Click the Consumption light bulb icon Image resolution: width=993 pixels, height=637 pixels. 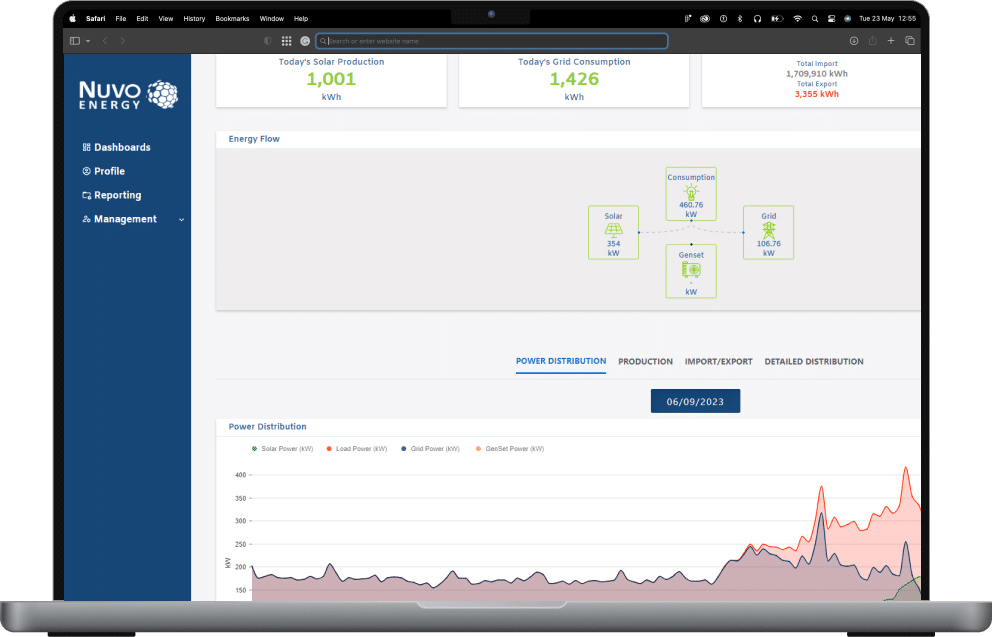pos(691,190)
